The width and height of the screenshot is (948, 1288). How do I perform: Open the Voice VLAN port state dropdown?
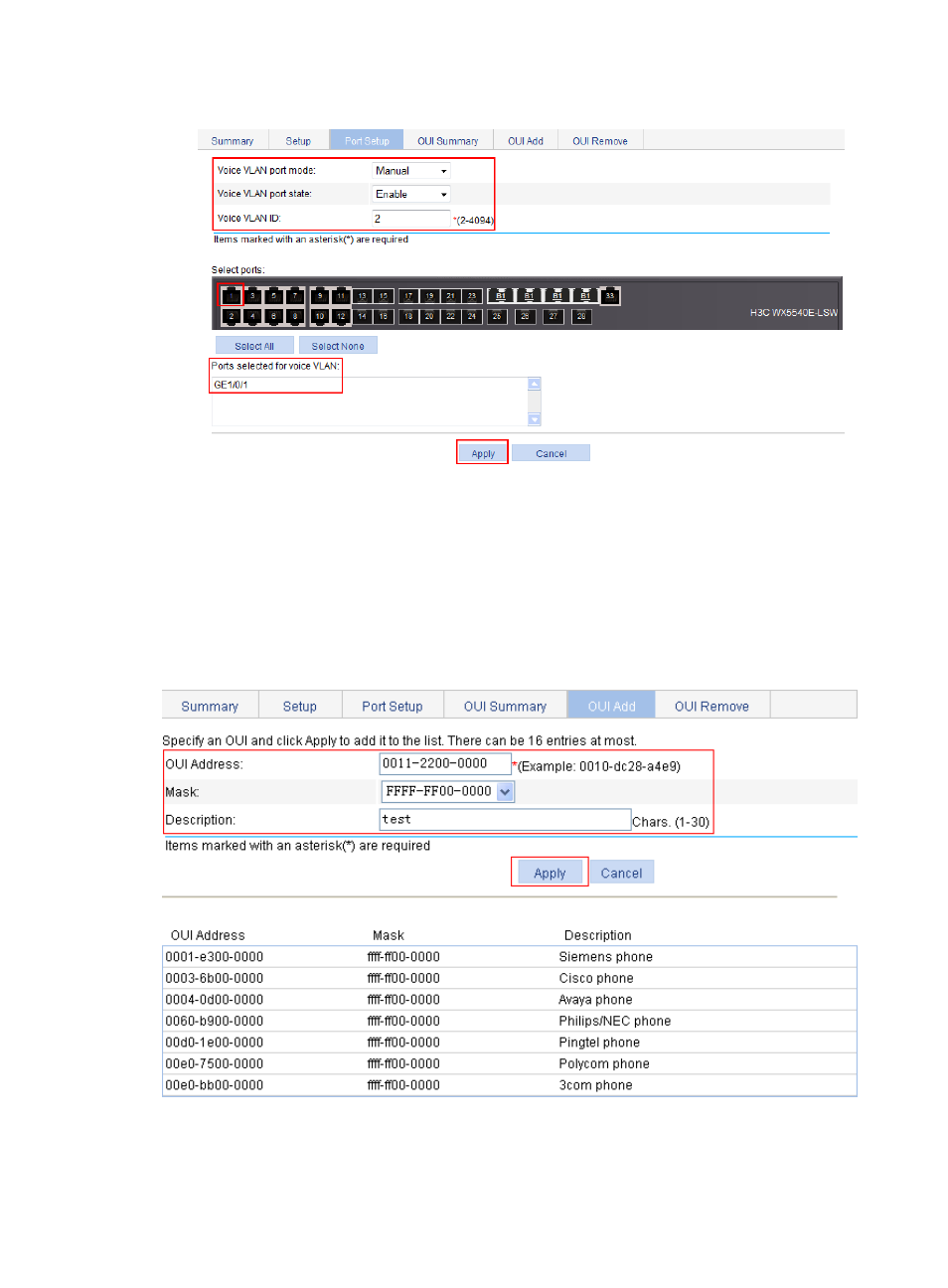[410, 195]
